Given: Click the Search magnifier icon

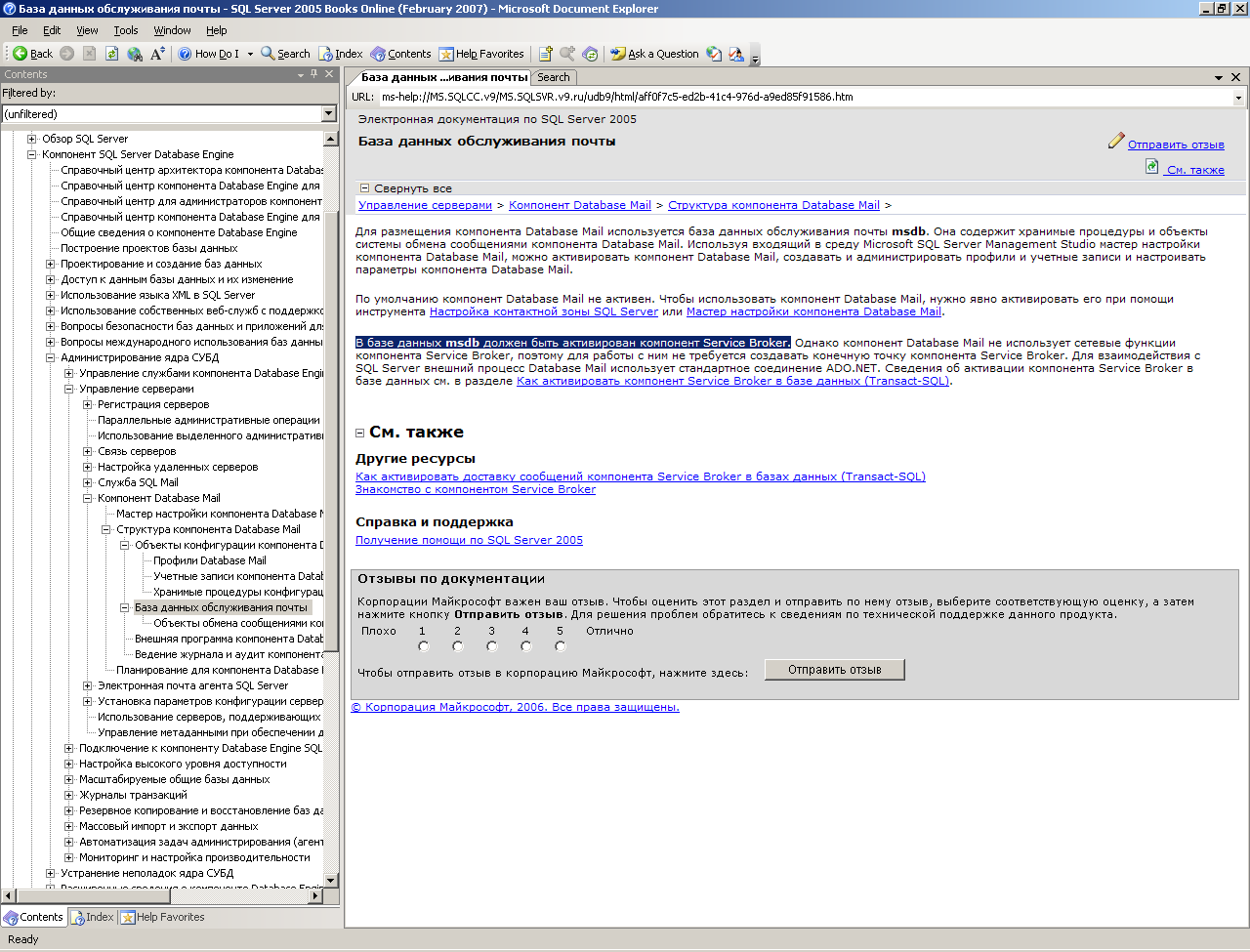Looking at the screenshot, I should pyautogui.click(x=268, y=54).
